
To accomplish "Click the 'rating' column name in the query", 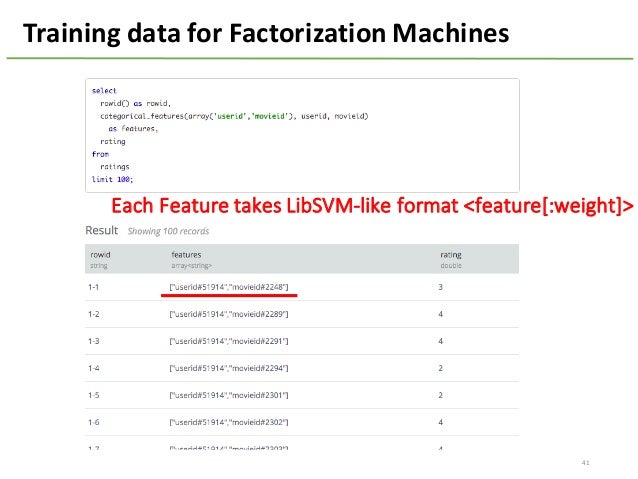I will [113, 141].
